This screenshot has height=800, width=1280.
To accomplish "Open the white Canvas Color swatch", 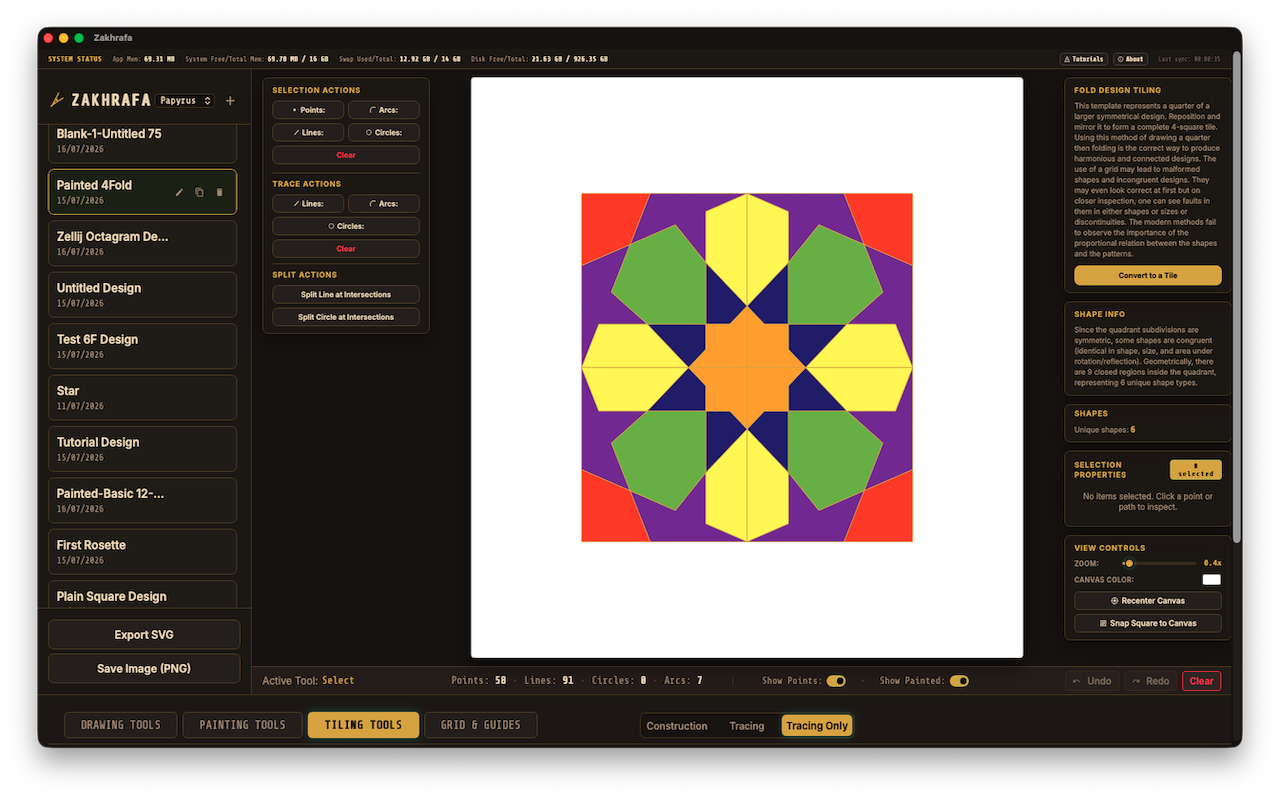I will 1211,580.
